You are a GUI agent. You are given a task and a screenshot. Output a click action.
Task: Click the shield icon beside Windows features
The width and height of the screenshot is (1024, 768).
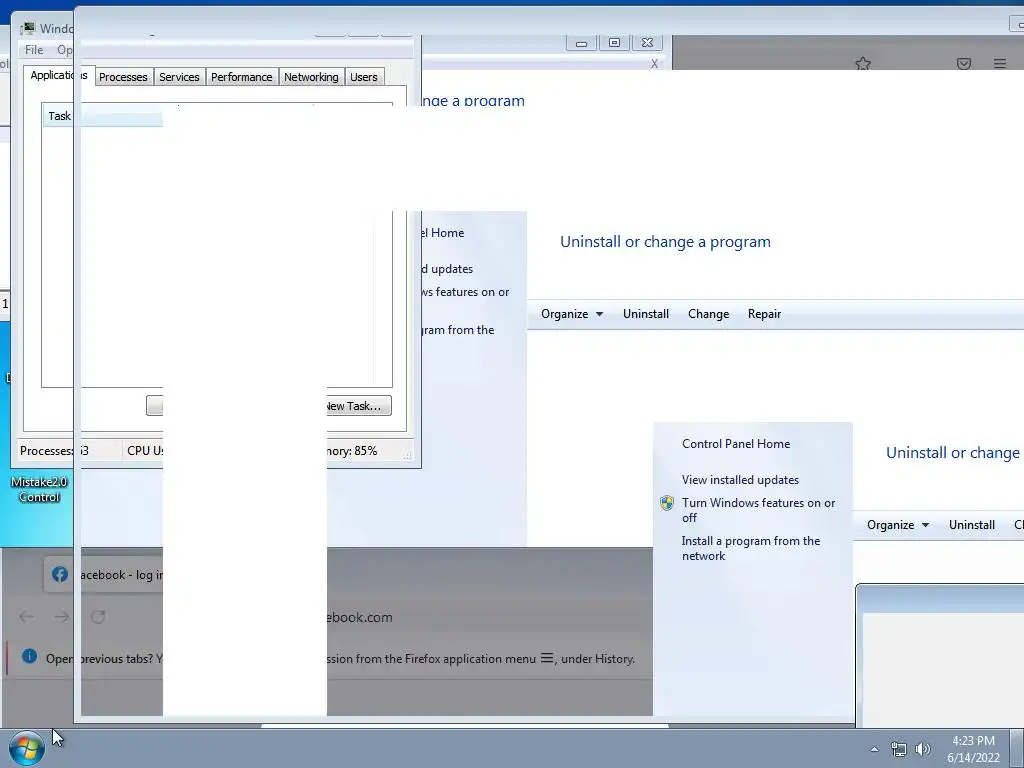[667, 503]
